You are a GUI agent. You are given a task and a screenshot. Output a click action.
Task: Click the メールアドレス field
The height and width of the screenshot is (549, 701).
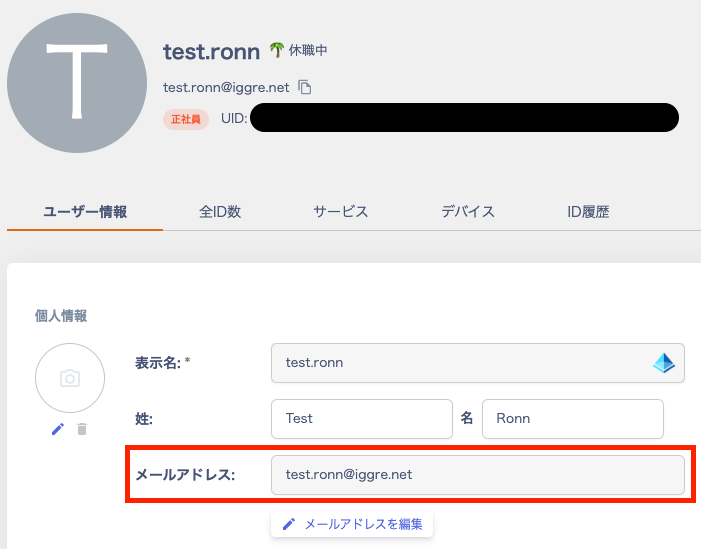coord(477,475)
